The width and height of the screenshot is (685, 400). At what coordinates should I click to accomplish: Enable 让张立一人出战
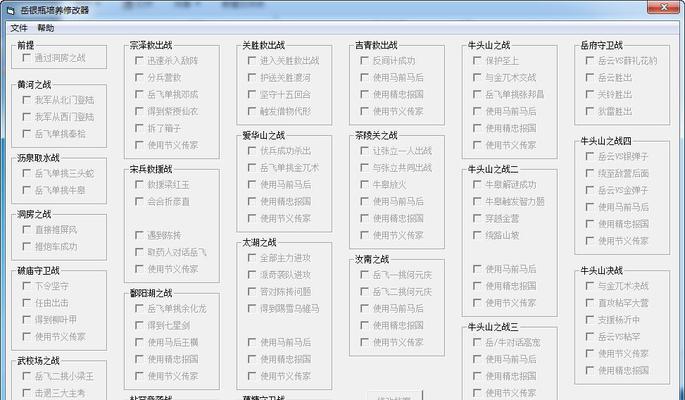(x=364, y=151)
